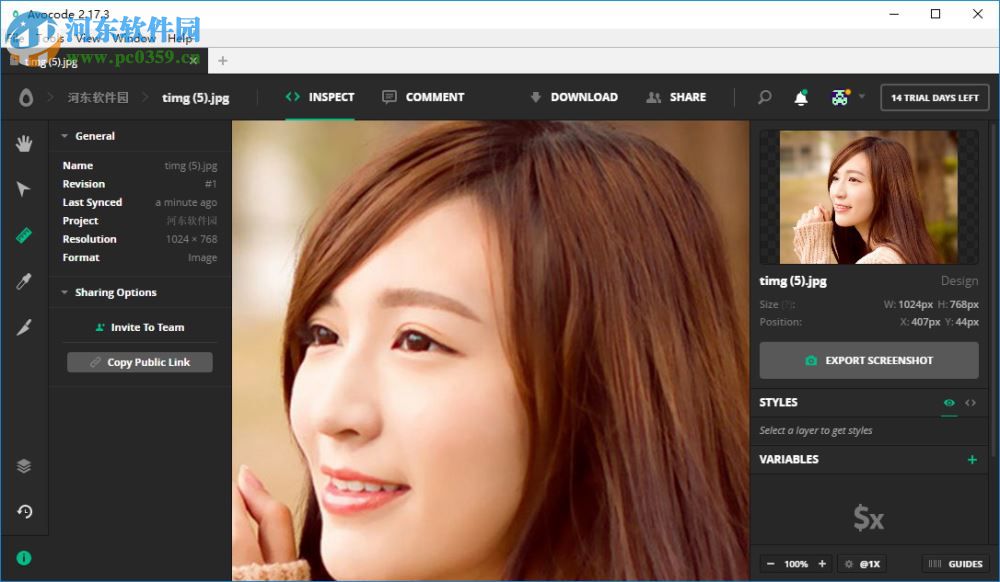1000x582 pixels.
Task: Click the Format value Image
Action: point(203,258)
